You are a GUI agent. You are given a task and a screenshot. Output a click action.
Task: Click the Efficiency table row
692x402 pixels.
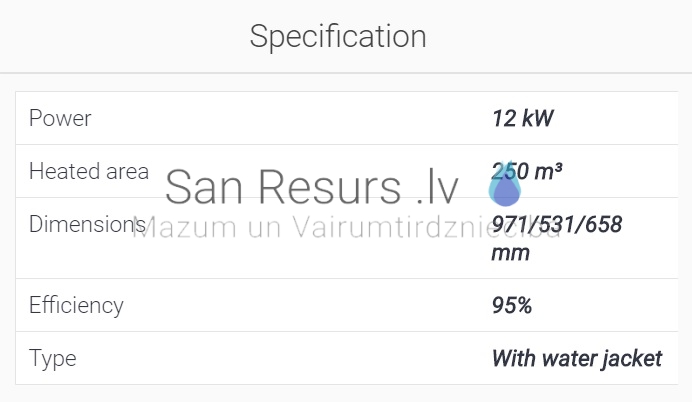347,305
